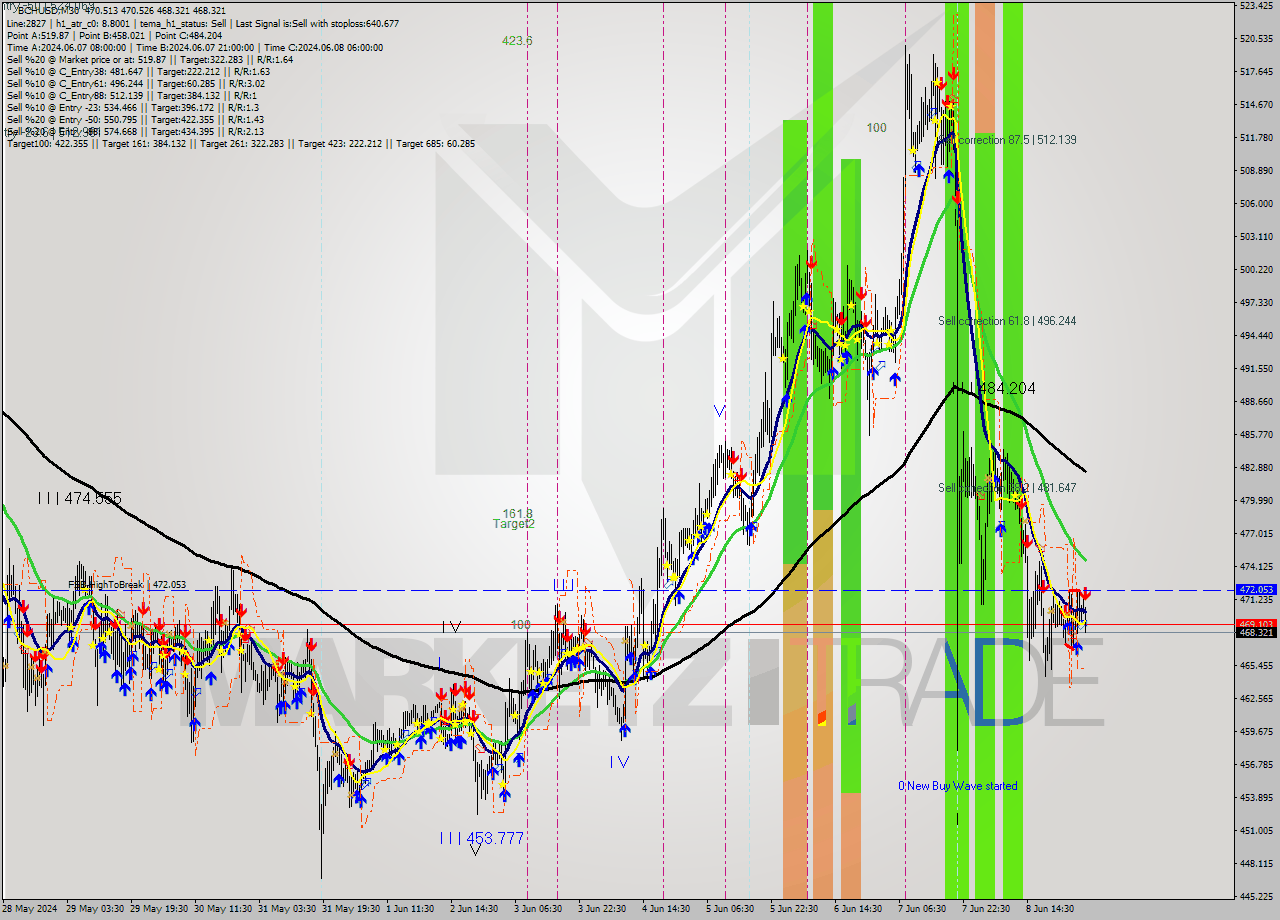Click the 445.225 price axis value
Screen dimensions: 1280x920
coord(1256,897)
